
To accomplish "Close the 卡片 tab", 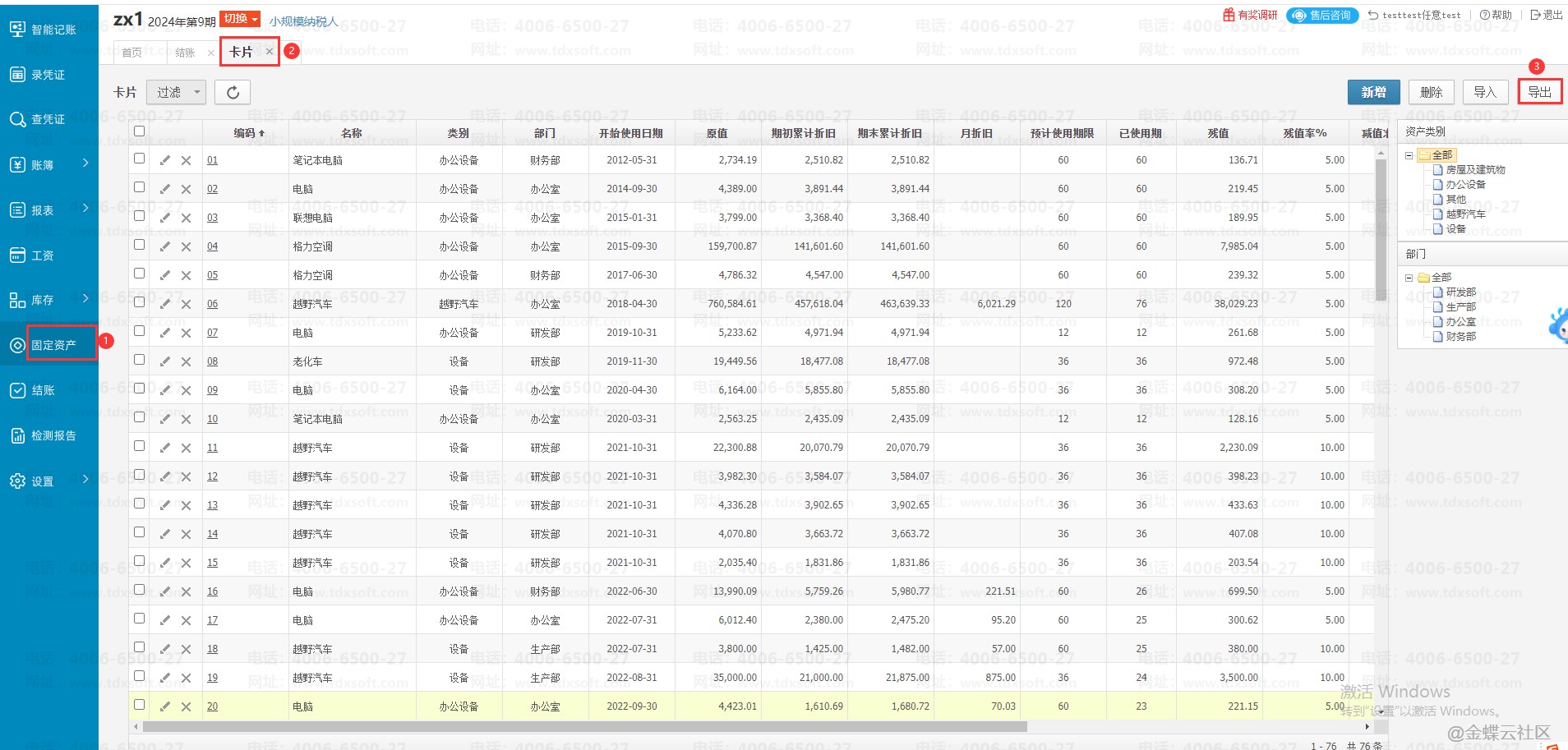I will [269, 51].
